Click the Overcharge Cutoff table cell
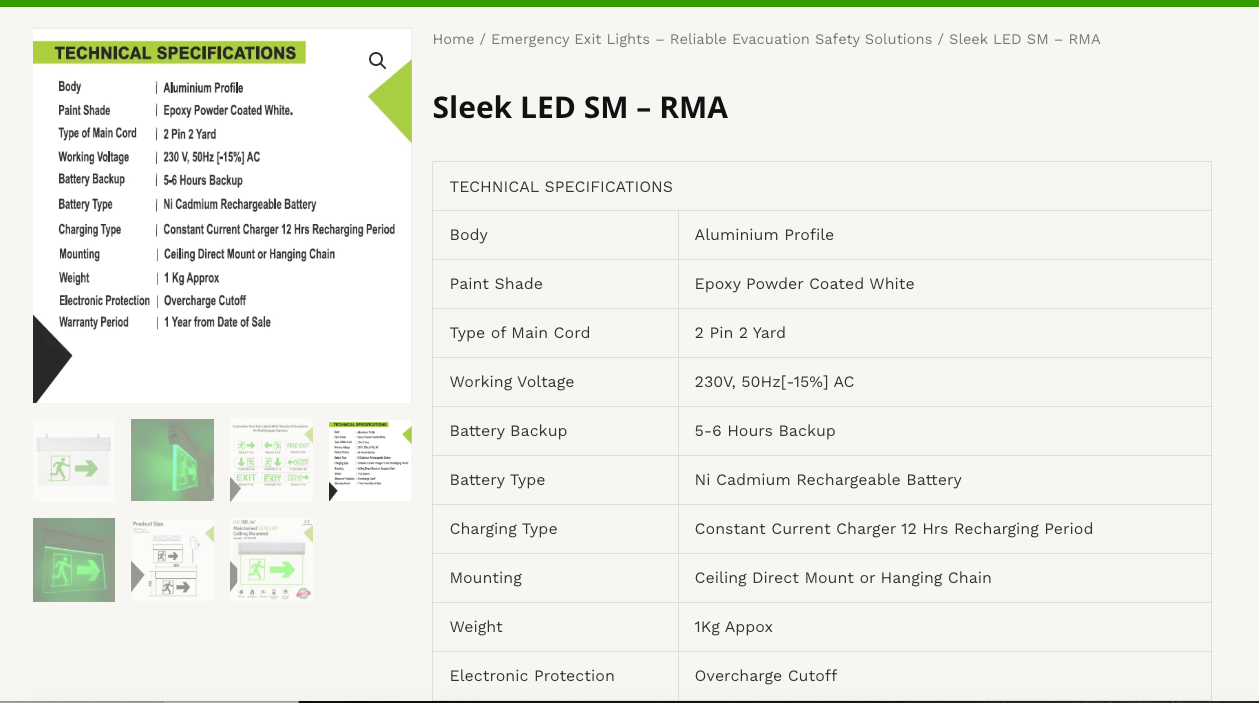Viewport: 1259px width, 703px height. [x=945, y=676]
